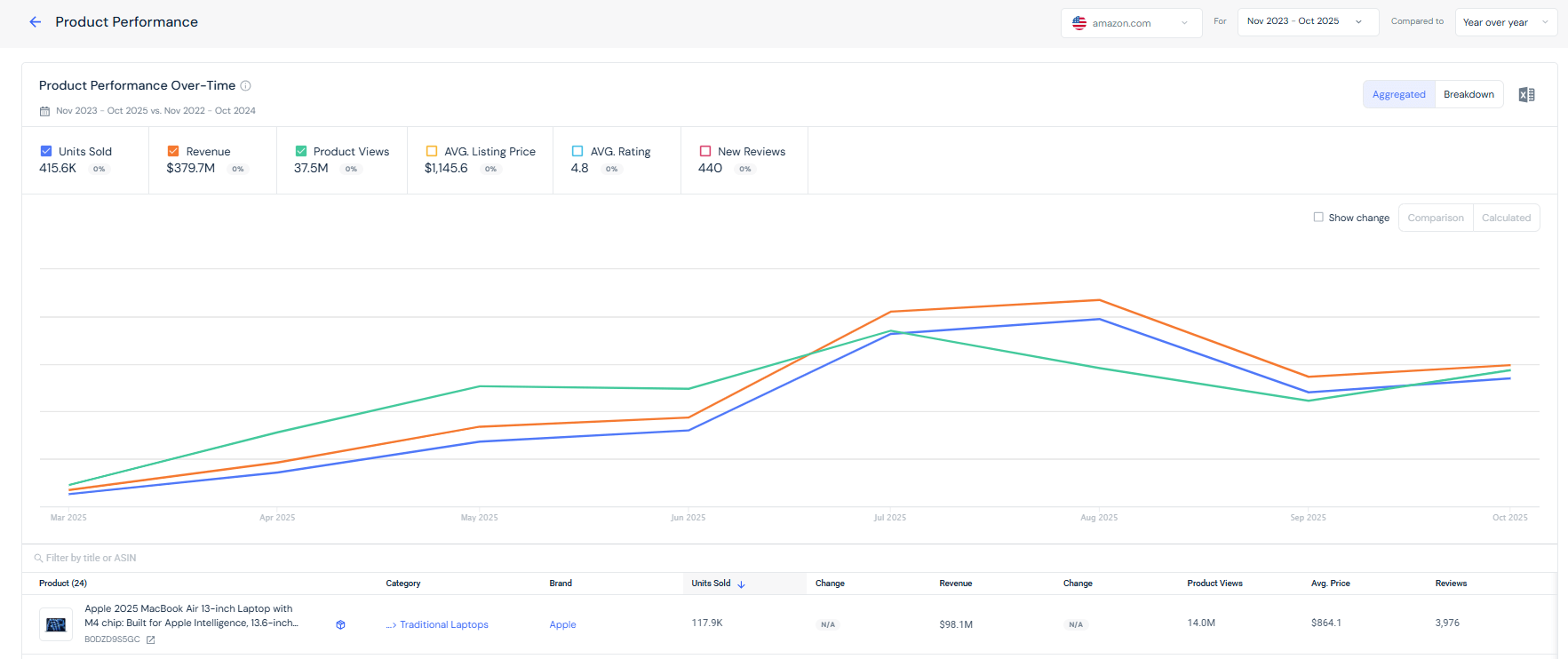Open the Traditional Laptops category link

444,625
